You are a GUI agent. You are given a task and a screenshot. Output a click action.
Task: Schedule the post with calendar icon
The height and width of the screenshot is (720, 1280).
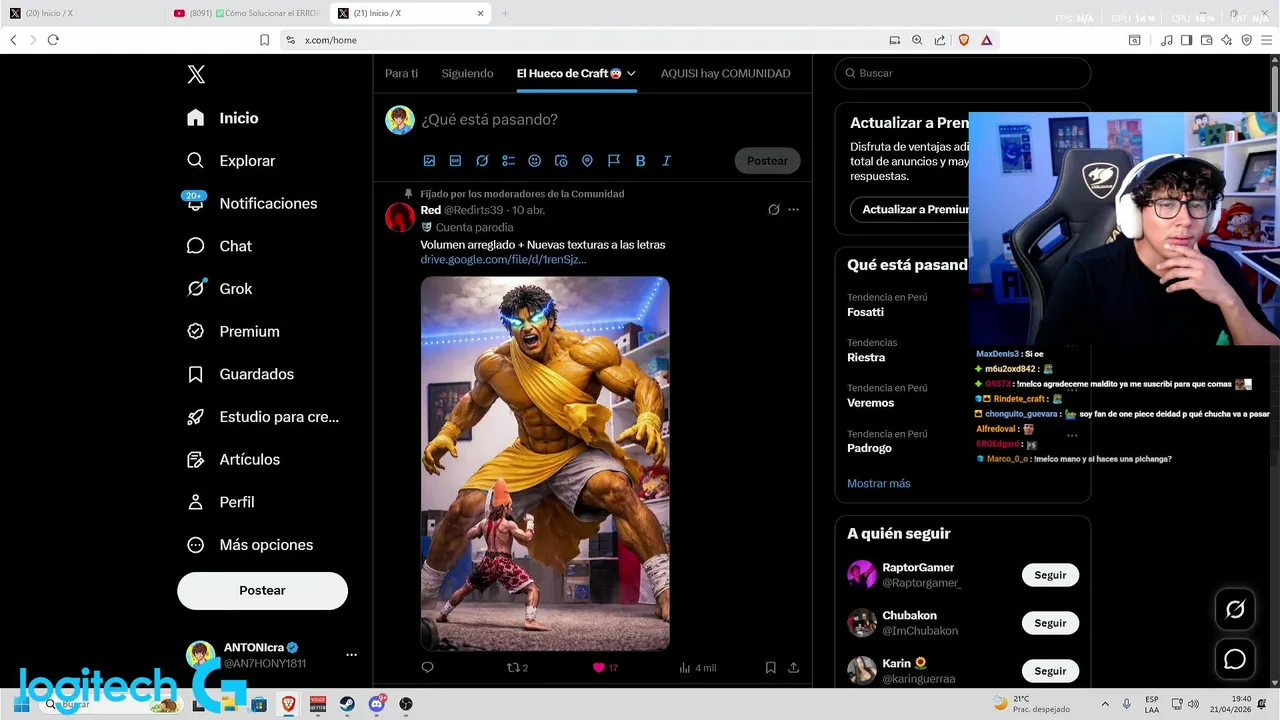(561, 161)
